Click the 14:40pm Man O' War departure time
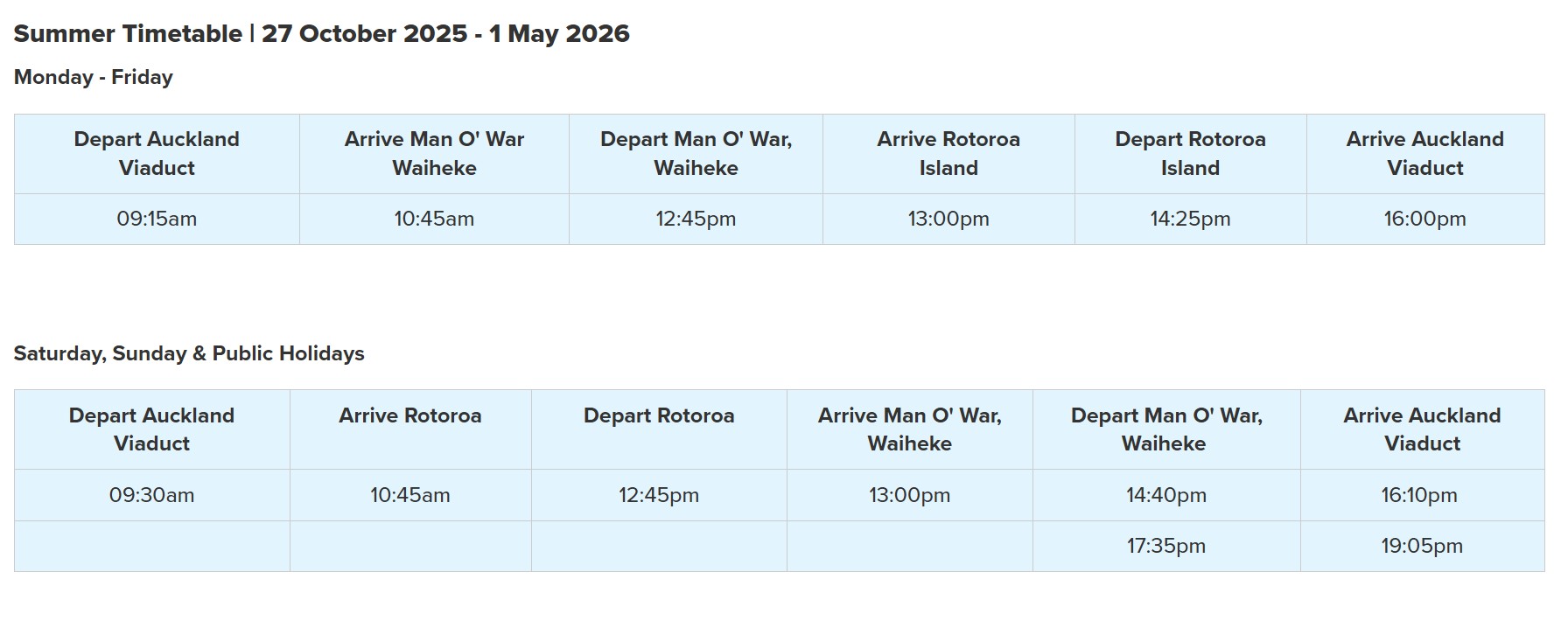Image resolution: width=1568 pixels, height=621 pixels. click(x=1165, y=495)
